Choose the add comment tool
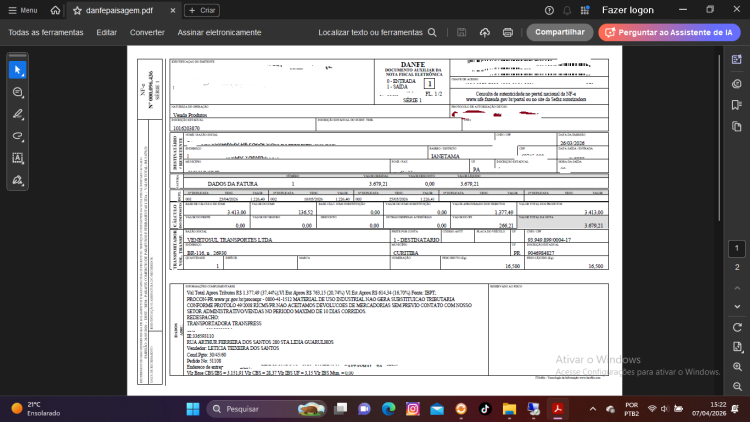 pos(18,92)
